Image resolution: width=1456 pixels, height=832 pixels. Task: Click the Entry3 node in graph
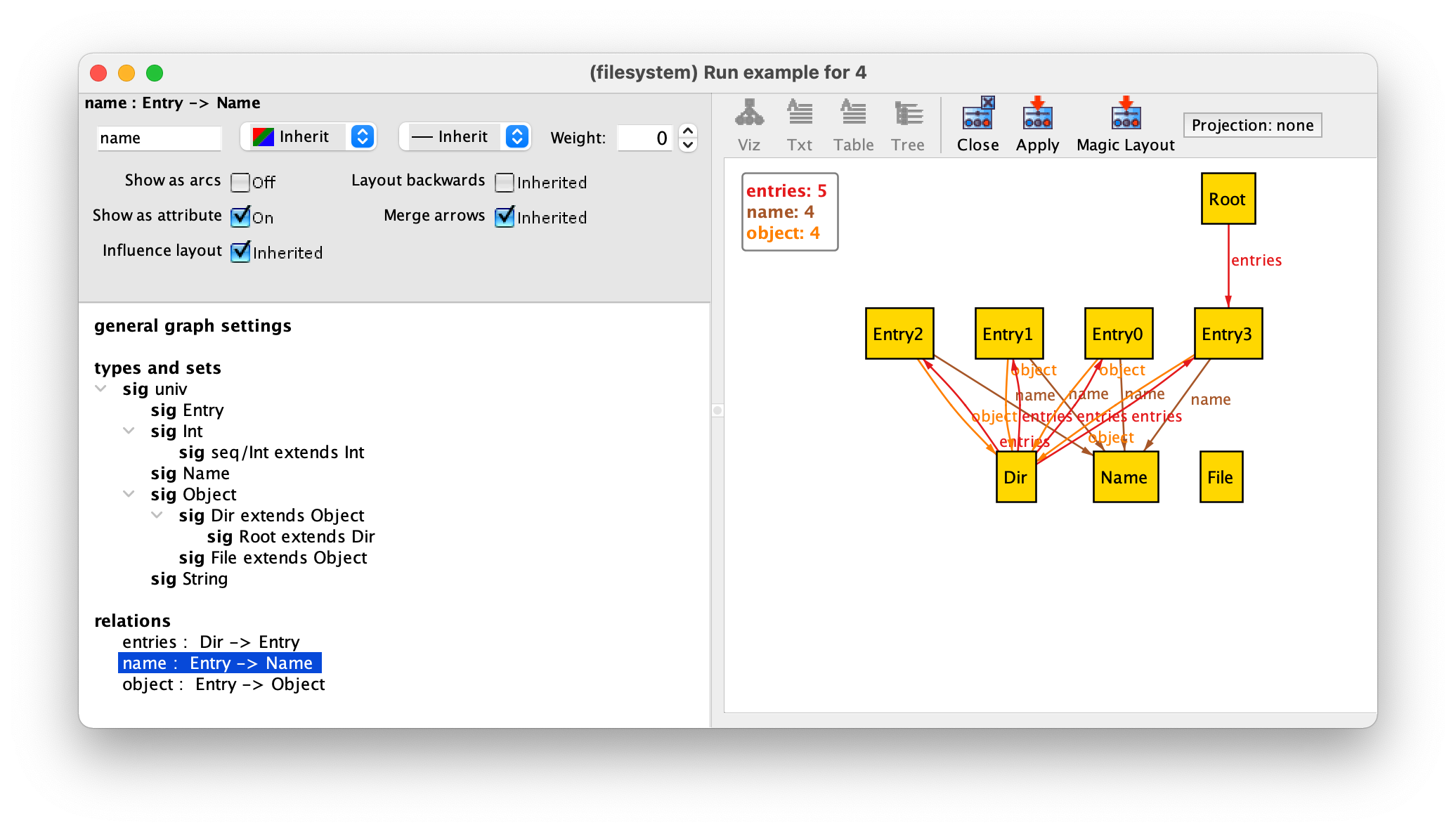tap(1228, 334)
